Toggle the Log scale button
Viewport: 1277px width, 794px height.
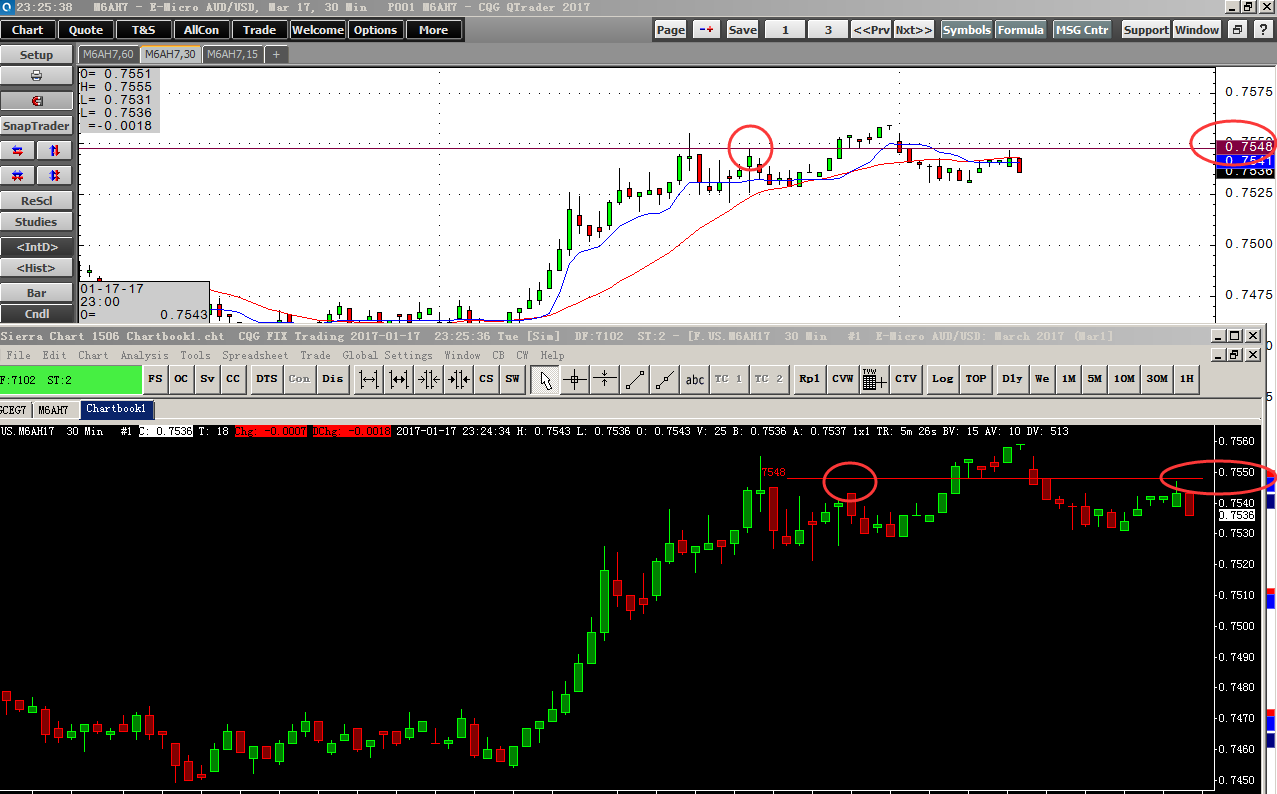[x=942, y=379]
